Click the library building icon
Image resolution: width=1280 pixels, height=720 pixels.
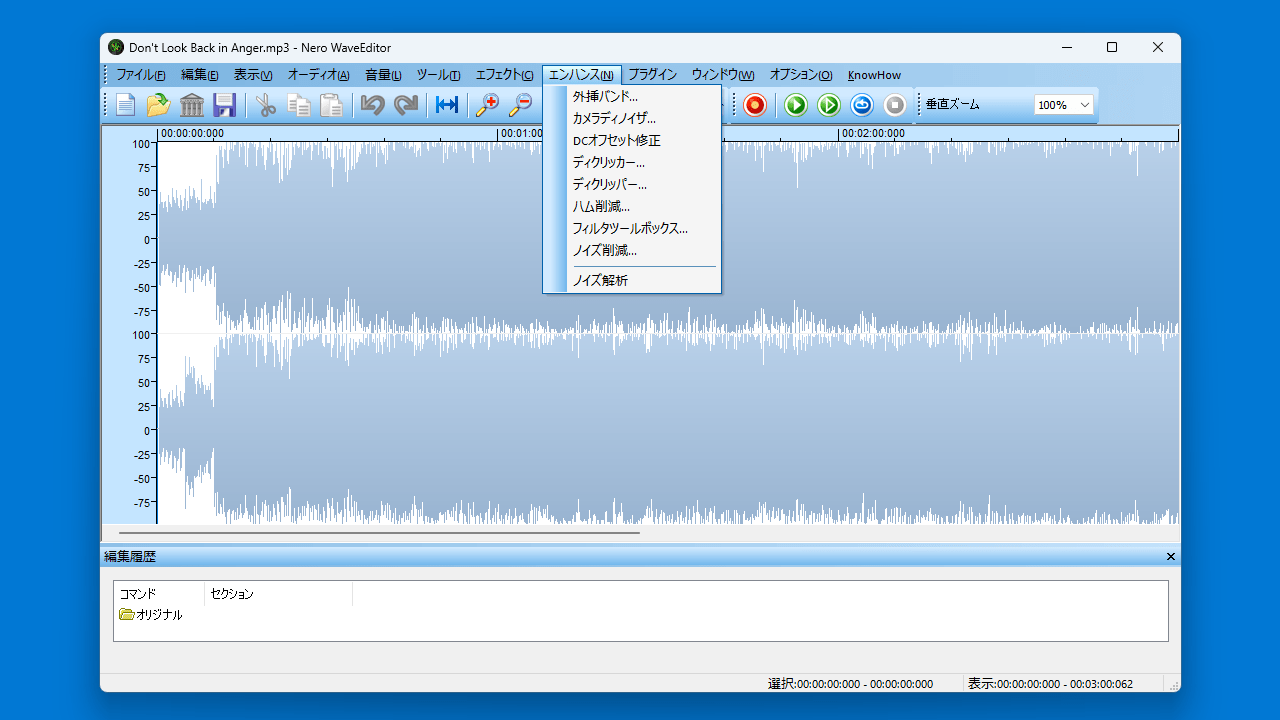tap(191, 105)
